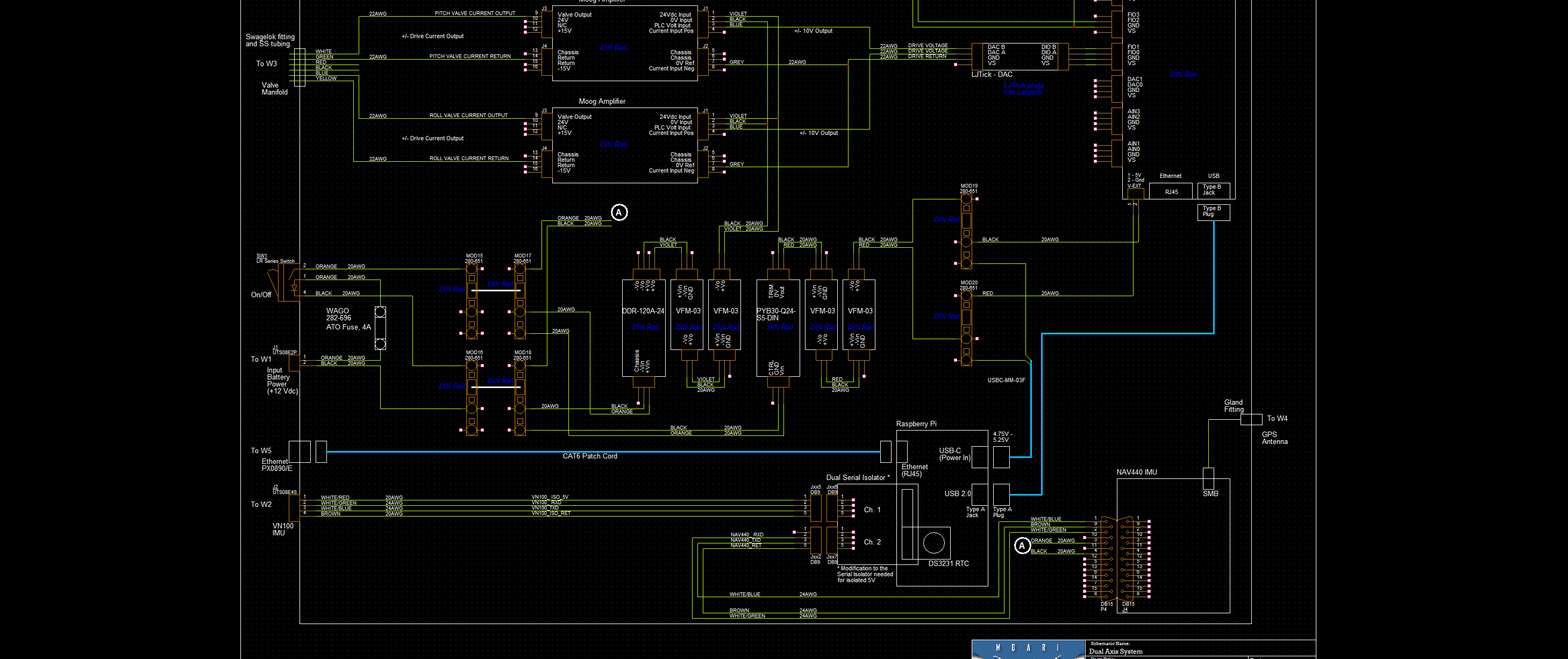The height and width of the screenshot is (659, 1568).
Task: Select the "J2 UTS08E4S" connector label
Action: tap(284, 490)
